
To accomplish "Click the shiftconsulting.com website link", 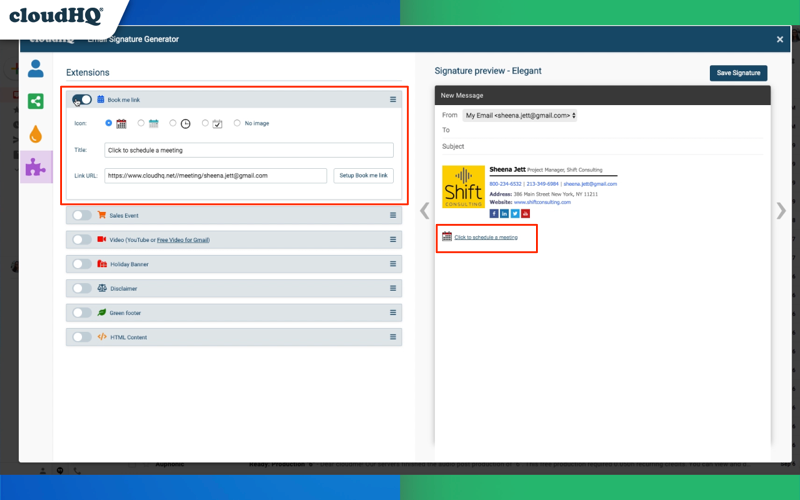I will pyautogui.click(x=542, y=202).
